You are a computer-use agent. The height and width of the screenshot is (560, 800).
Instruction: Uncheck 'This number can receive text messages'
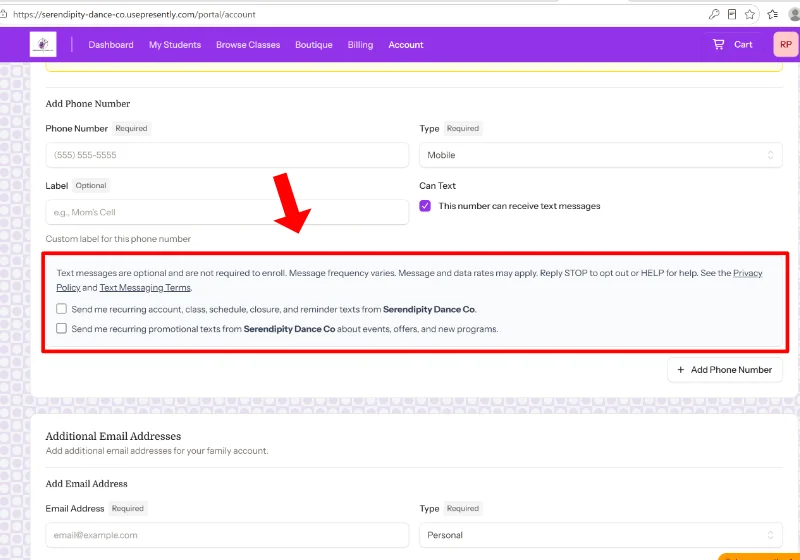pos(425,206)
